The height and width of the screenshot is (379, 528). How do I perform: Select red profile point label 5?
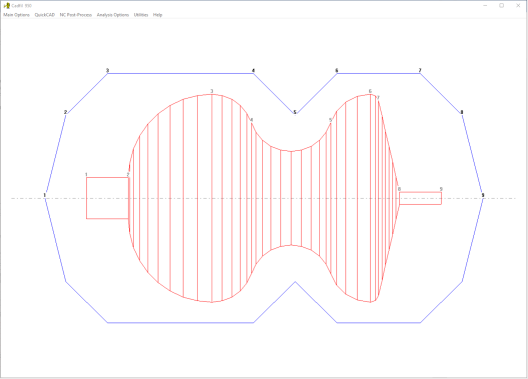330,120
